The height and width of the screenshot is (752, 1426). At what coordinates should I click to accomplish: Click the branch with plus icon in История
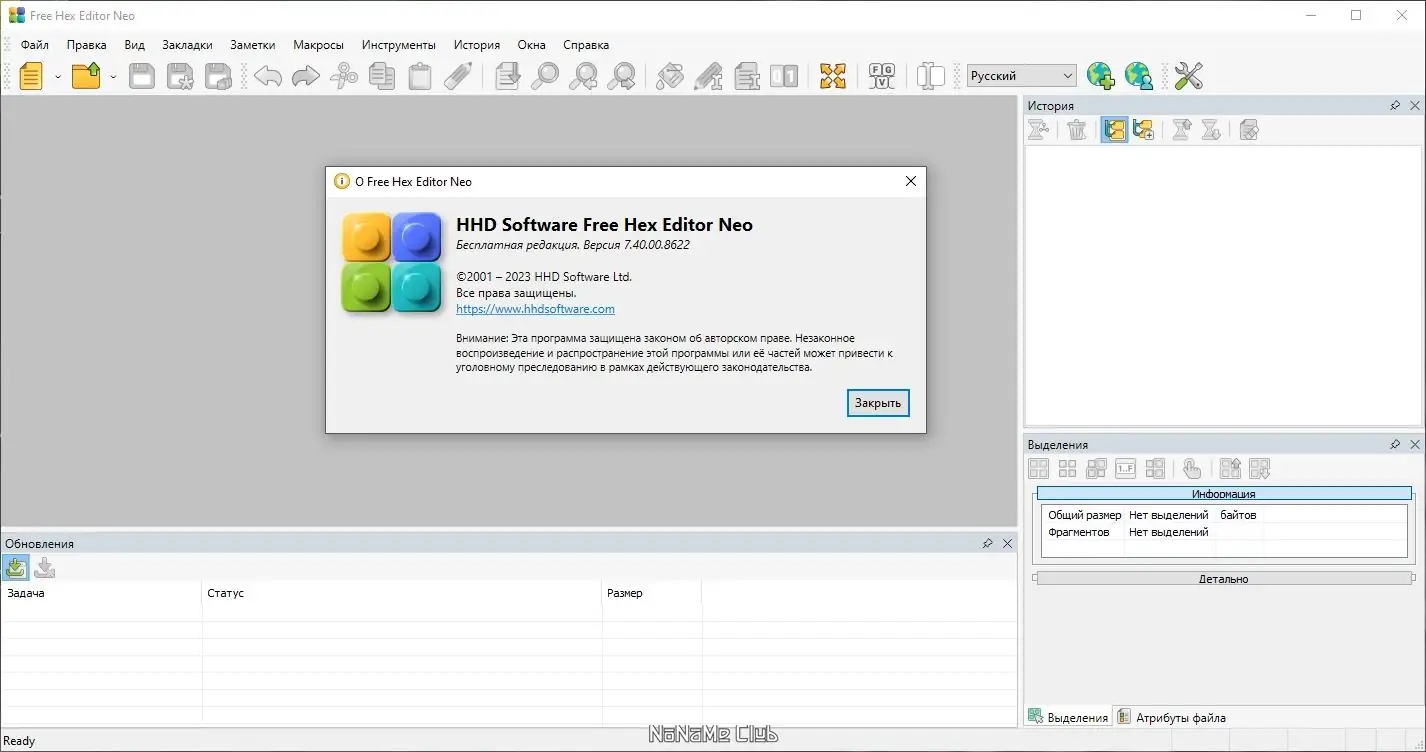[1144, 130]
